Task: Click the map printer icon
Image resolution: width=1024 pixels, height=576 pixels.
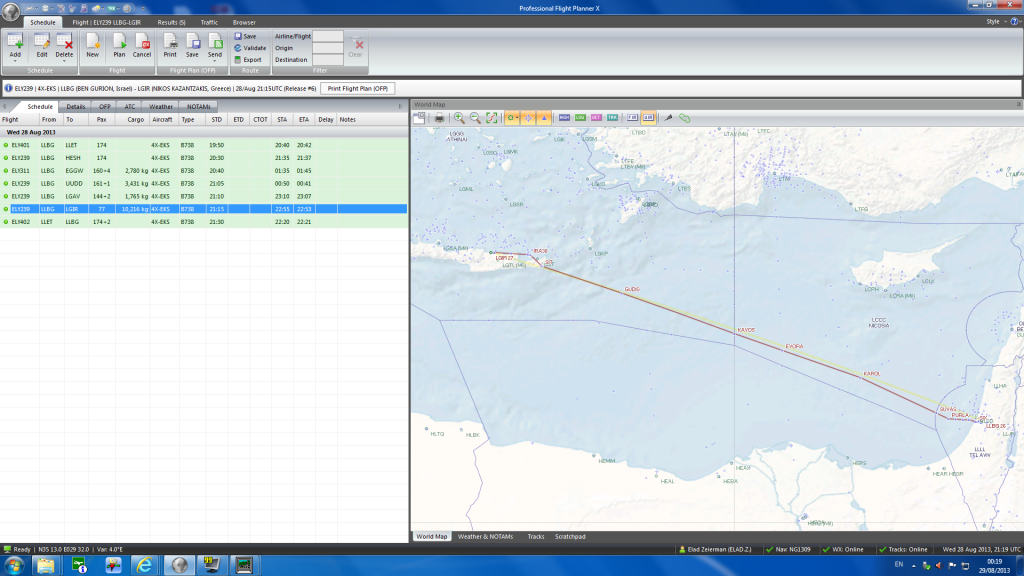Action: click(x=438, y=117)
